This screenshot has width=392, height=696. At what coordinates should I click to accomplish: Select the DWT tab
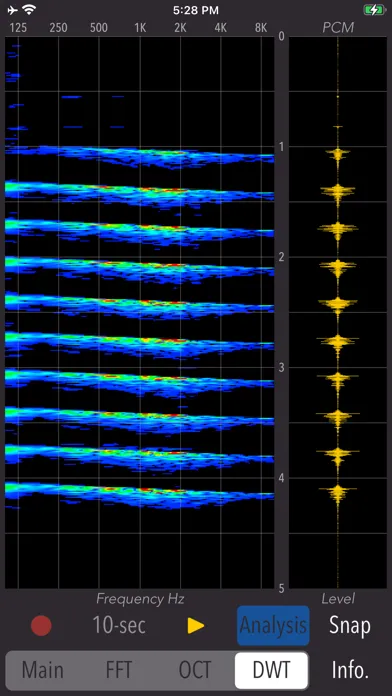pos(271,670)
